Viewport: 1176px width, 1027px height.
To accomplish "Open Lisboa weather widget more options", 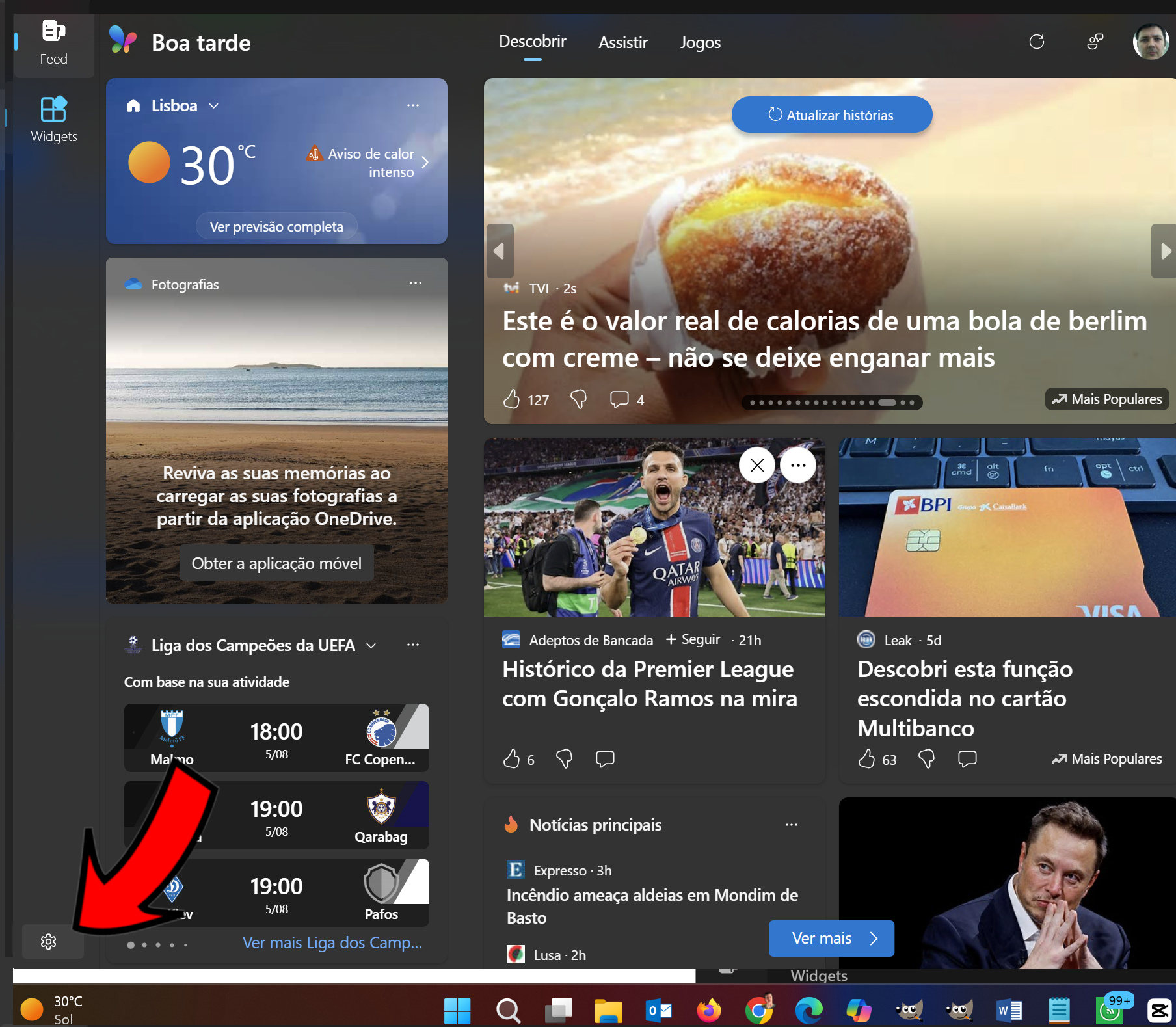I will coord(413,105).
